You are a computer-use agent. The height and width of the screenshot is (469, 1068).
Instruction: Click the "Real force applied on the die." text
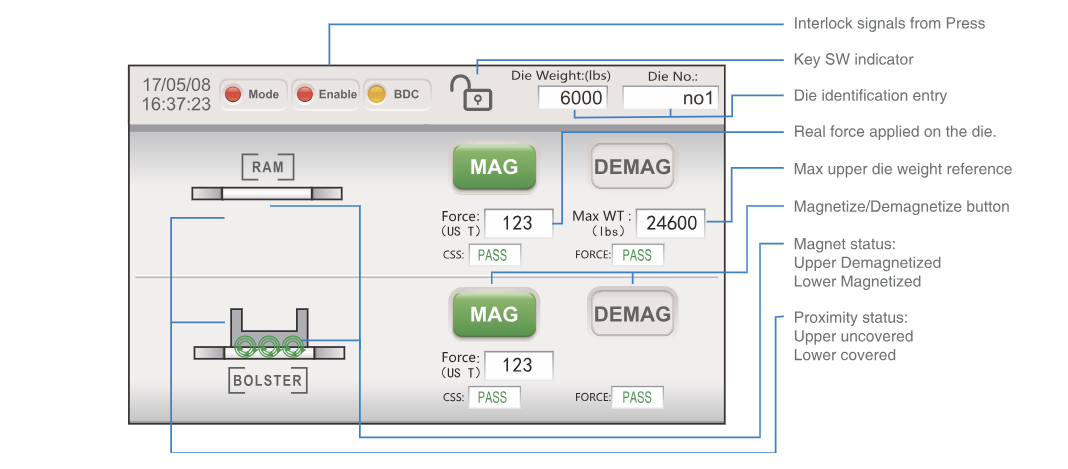click(x=896, y=132)
